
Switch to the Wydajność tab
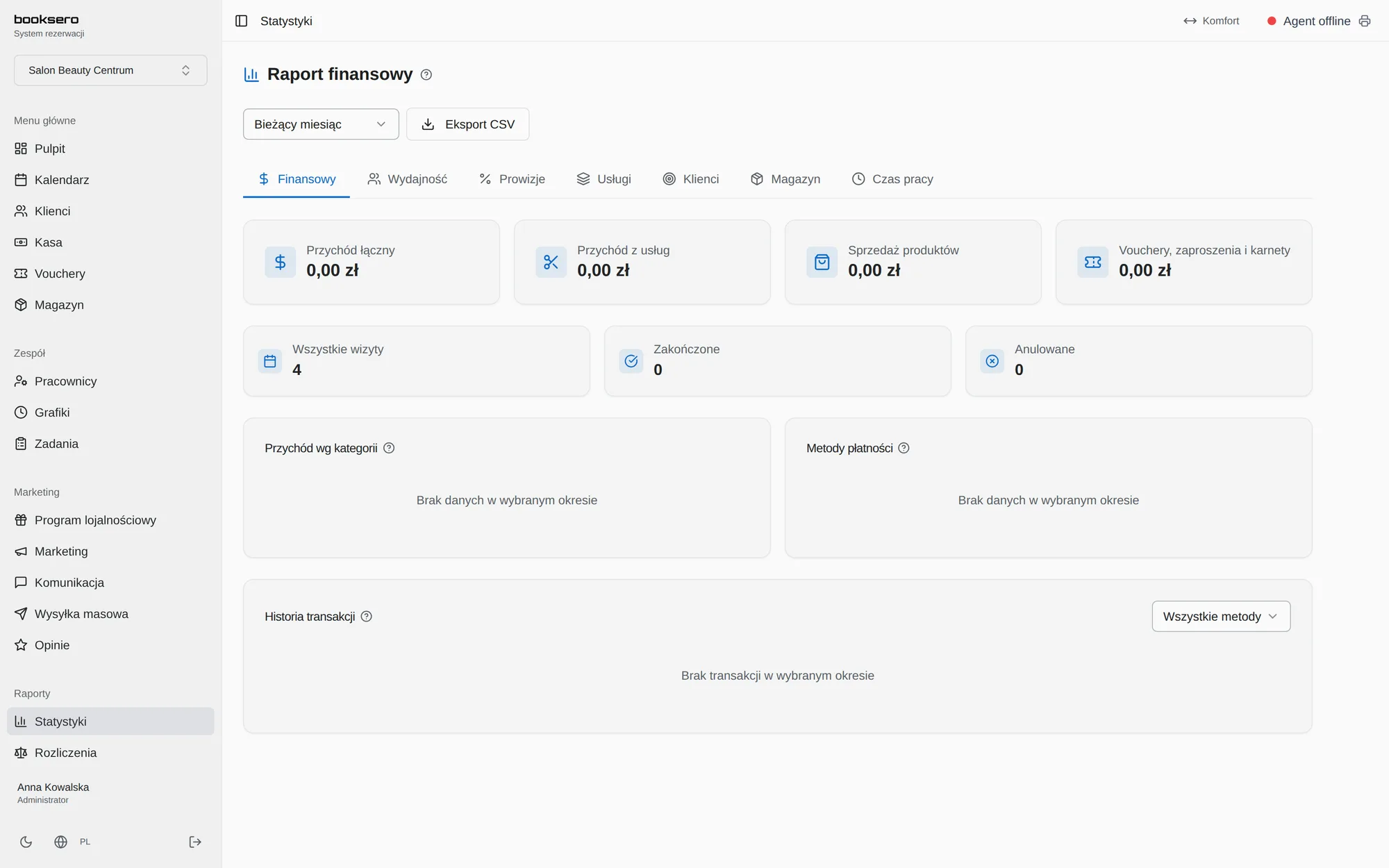tap(408, 179)
